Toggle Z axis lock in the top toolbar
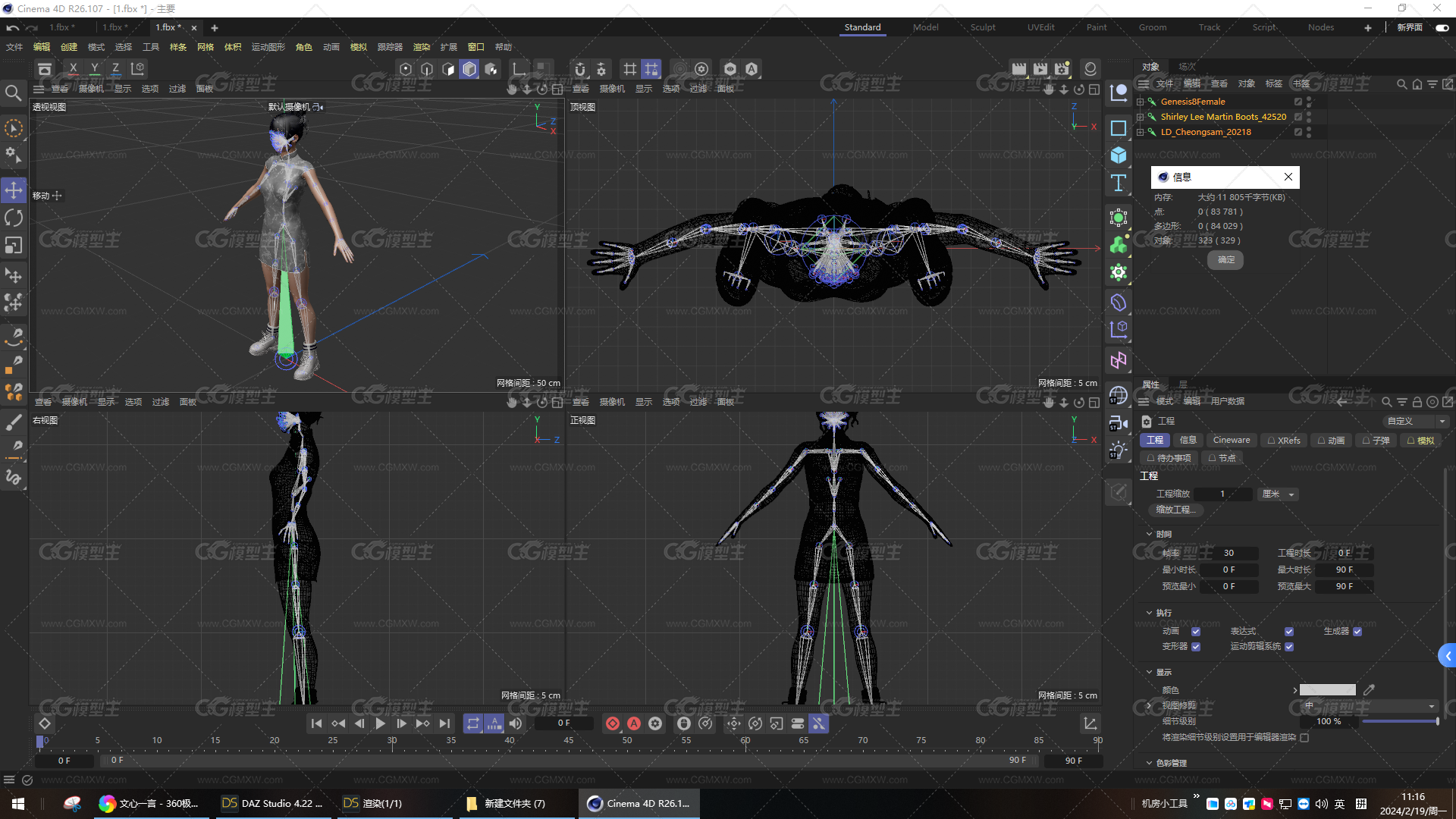 115,69
